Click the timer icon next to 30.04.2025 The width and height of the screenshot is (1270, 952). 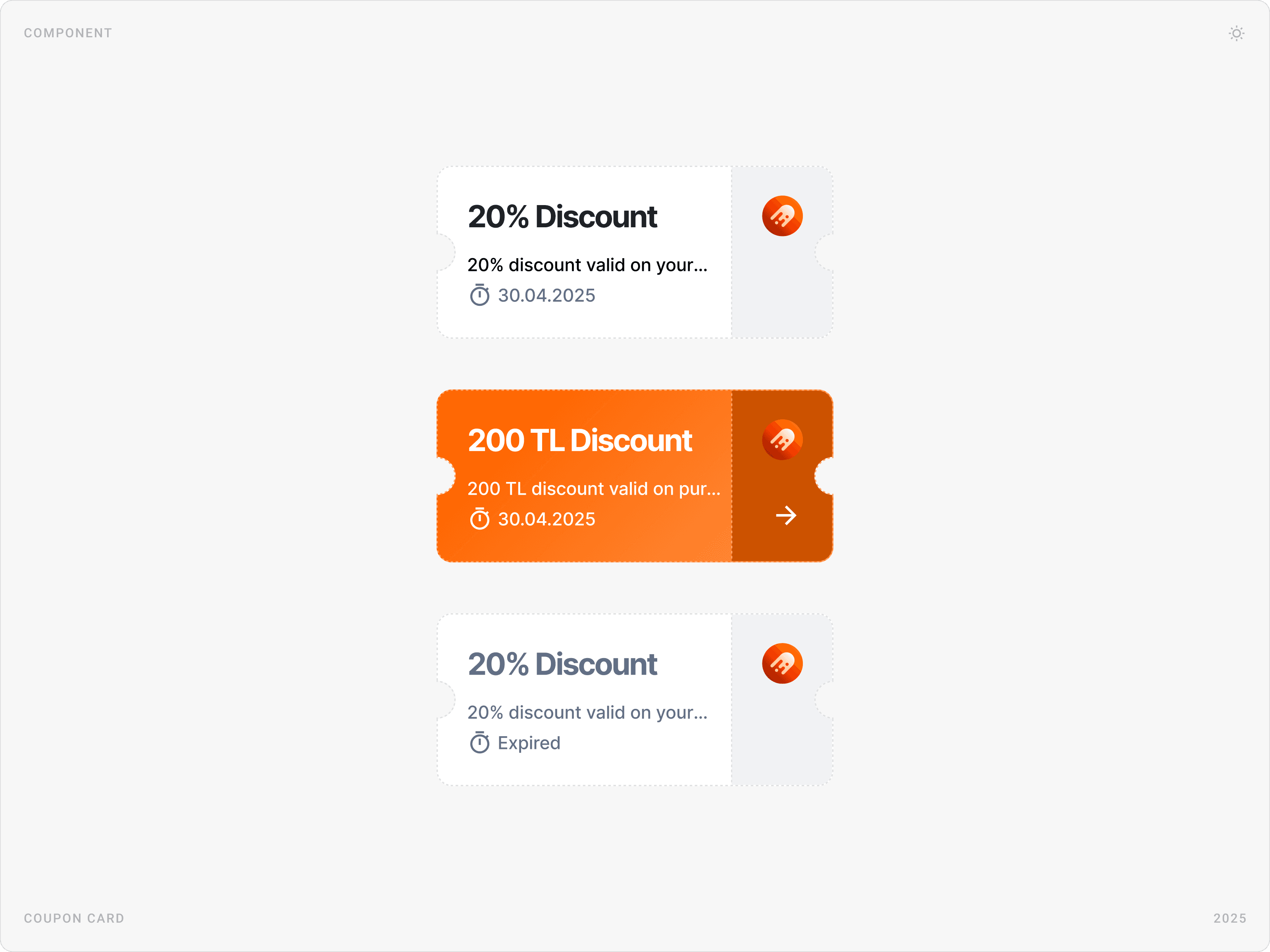pyautogui.click(x=479, y=295)
